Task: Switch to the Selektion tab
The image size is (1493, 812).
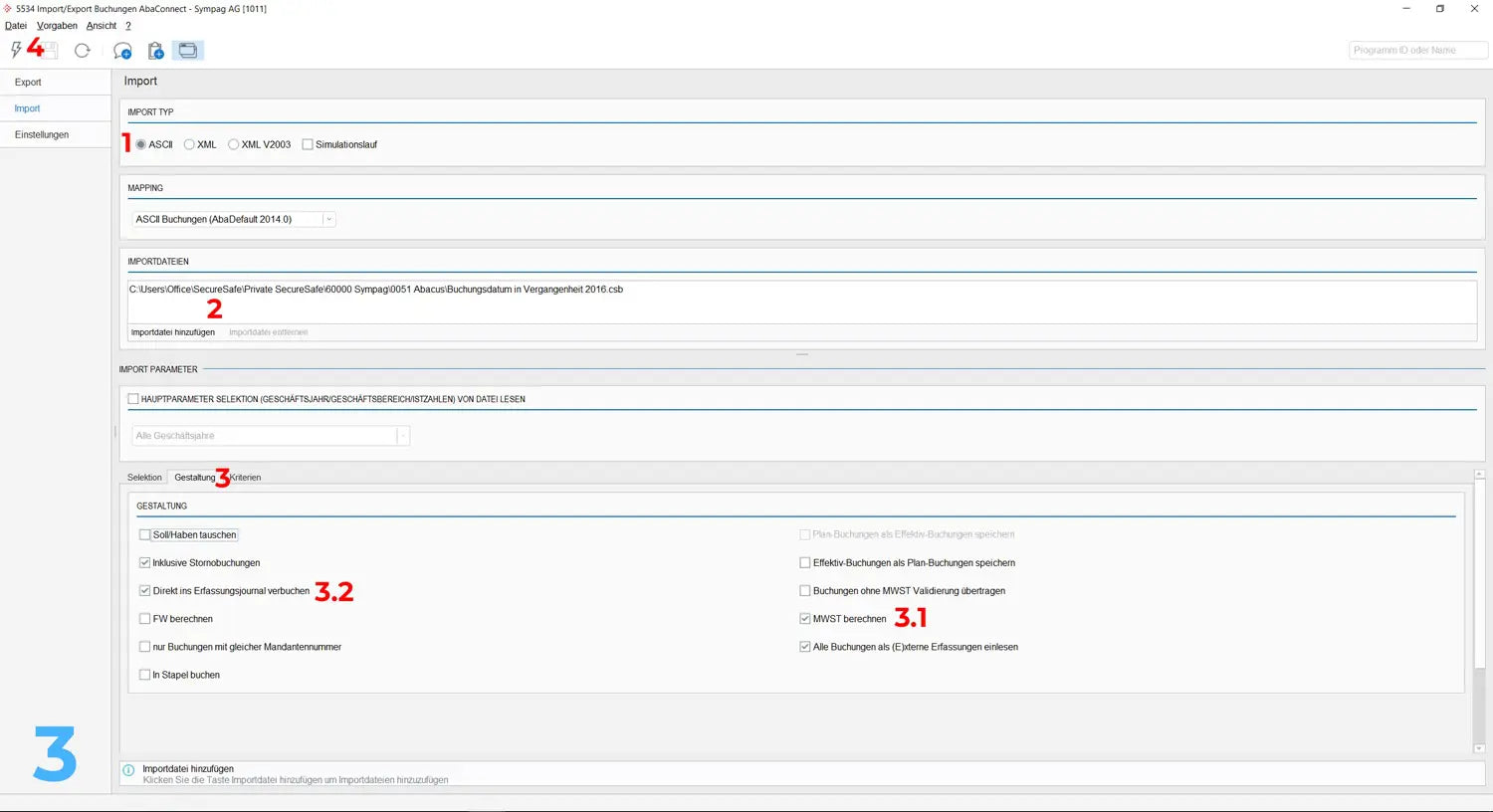Action: pyautogui.click(x=144, y=478)
